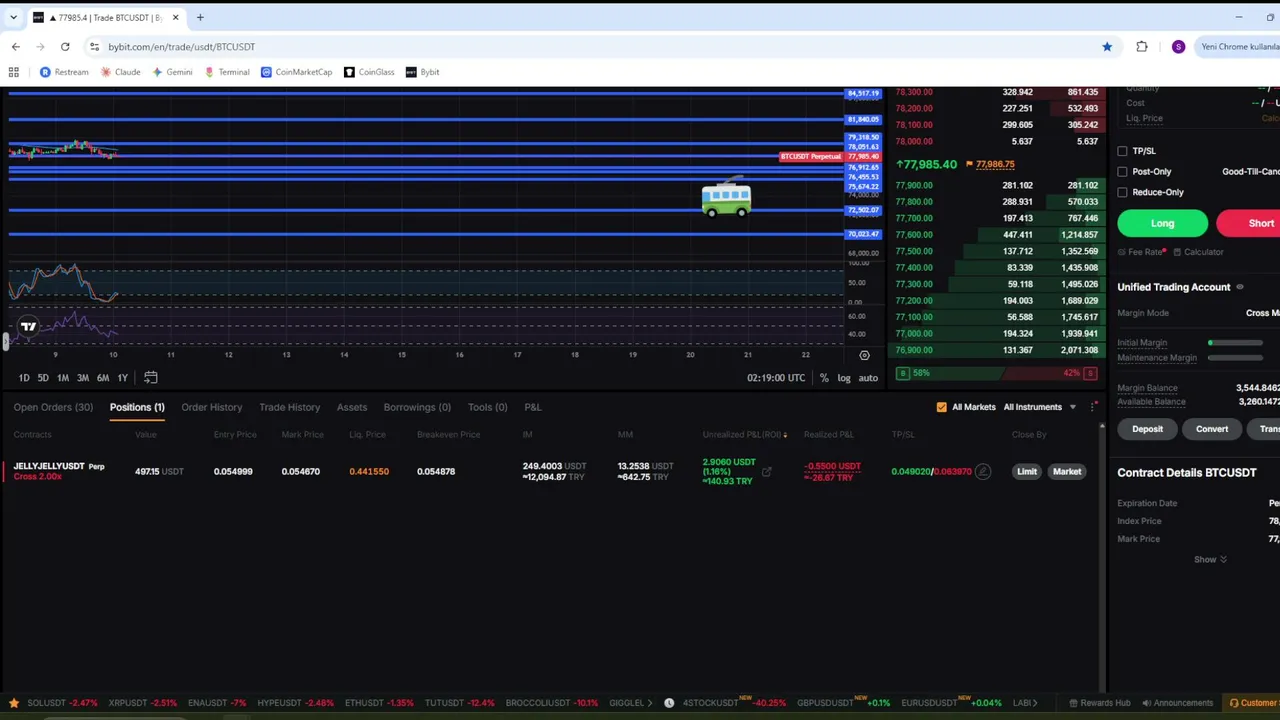
Task: Open the Chrome extensions puzzle icon
Action: (1142, 46)
